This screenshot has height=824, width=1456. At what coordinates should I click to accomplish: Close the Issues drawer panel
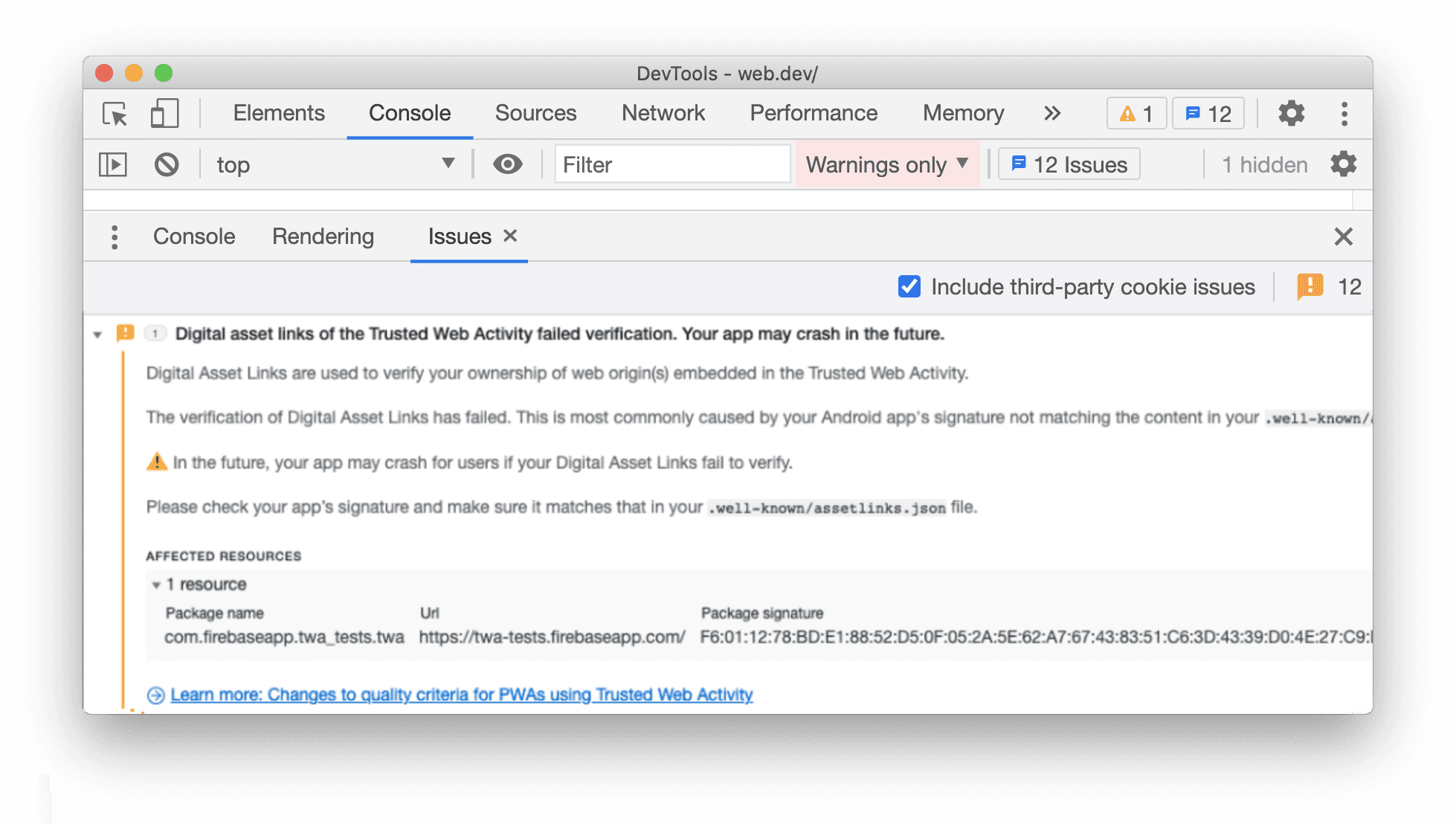coord(1343,236)
